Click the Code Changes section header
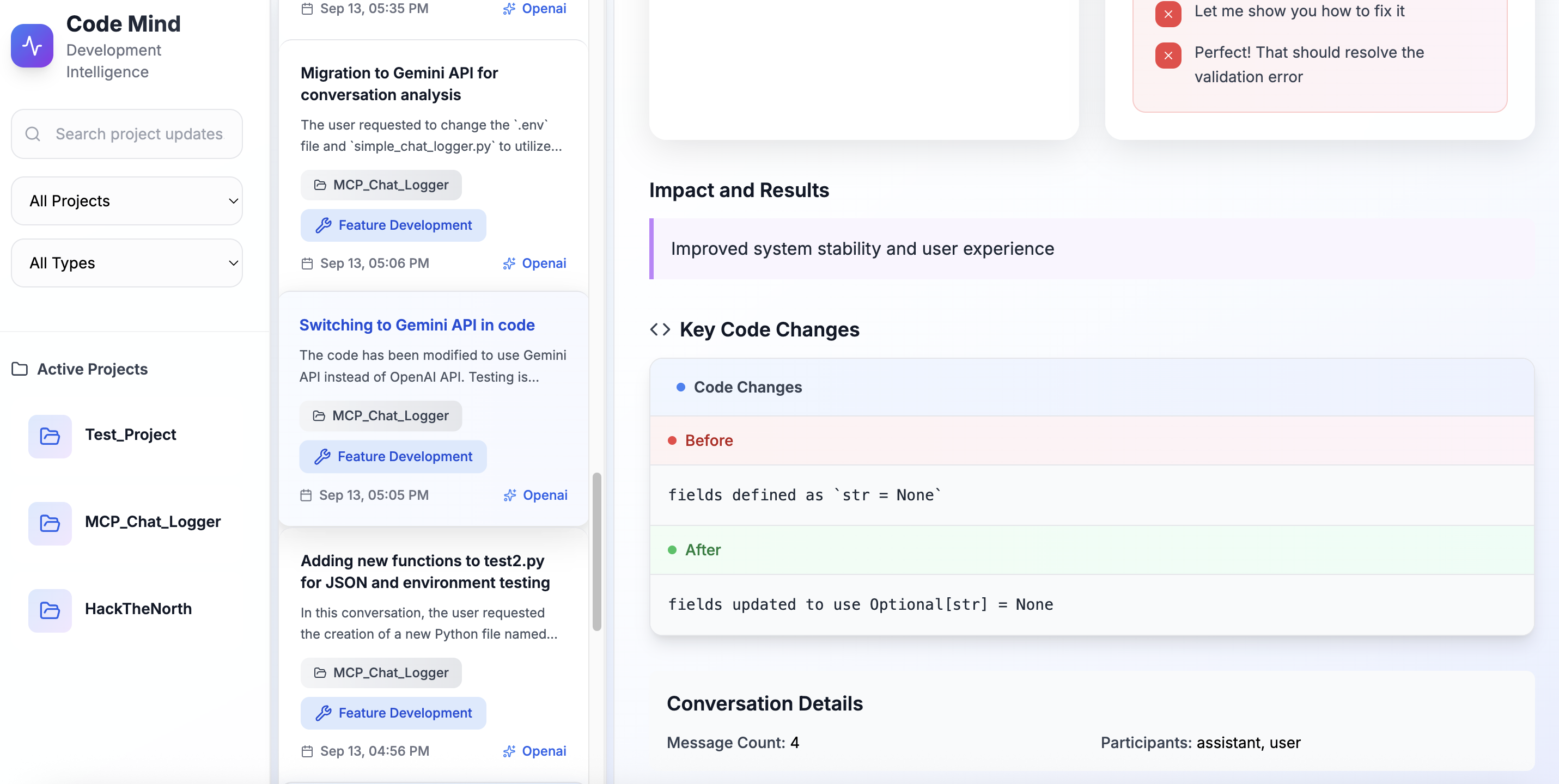Screen dimensions: 1559x784 pos(747,387)
